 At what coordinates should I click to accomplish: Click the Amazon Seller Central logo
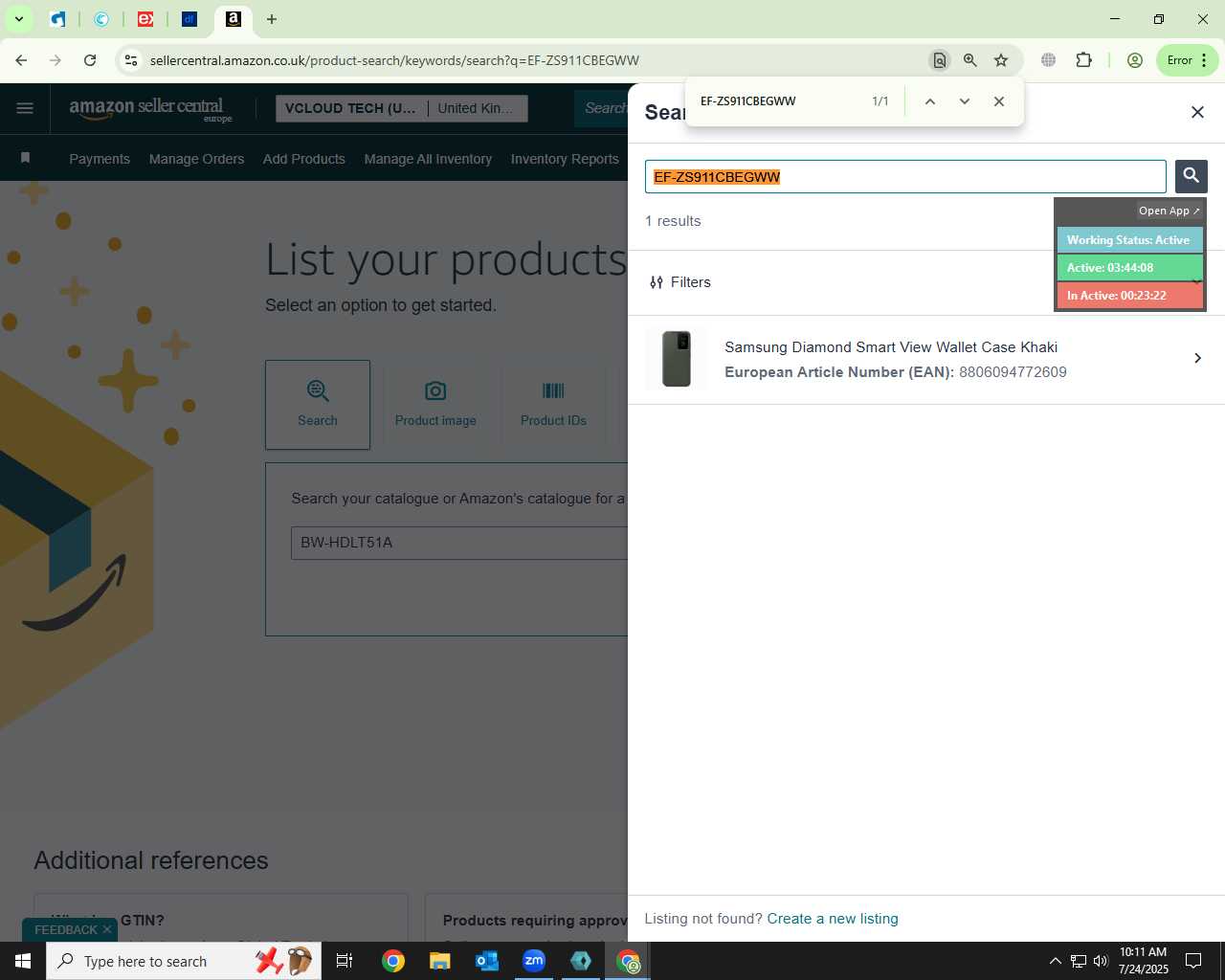coord(150,109)
